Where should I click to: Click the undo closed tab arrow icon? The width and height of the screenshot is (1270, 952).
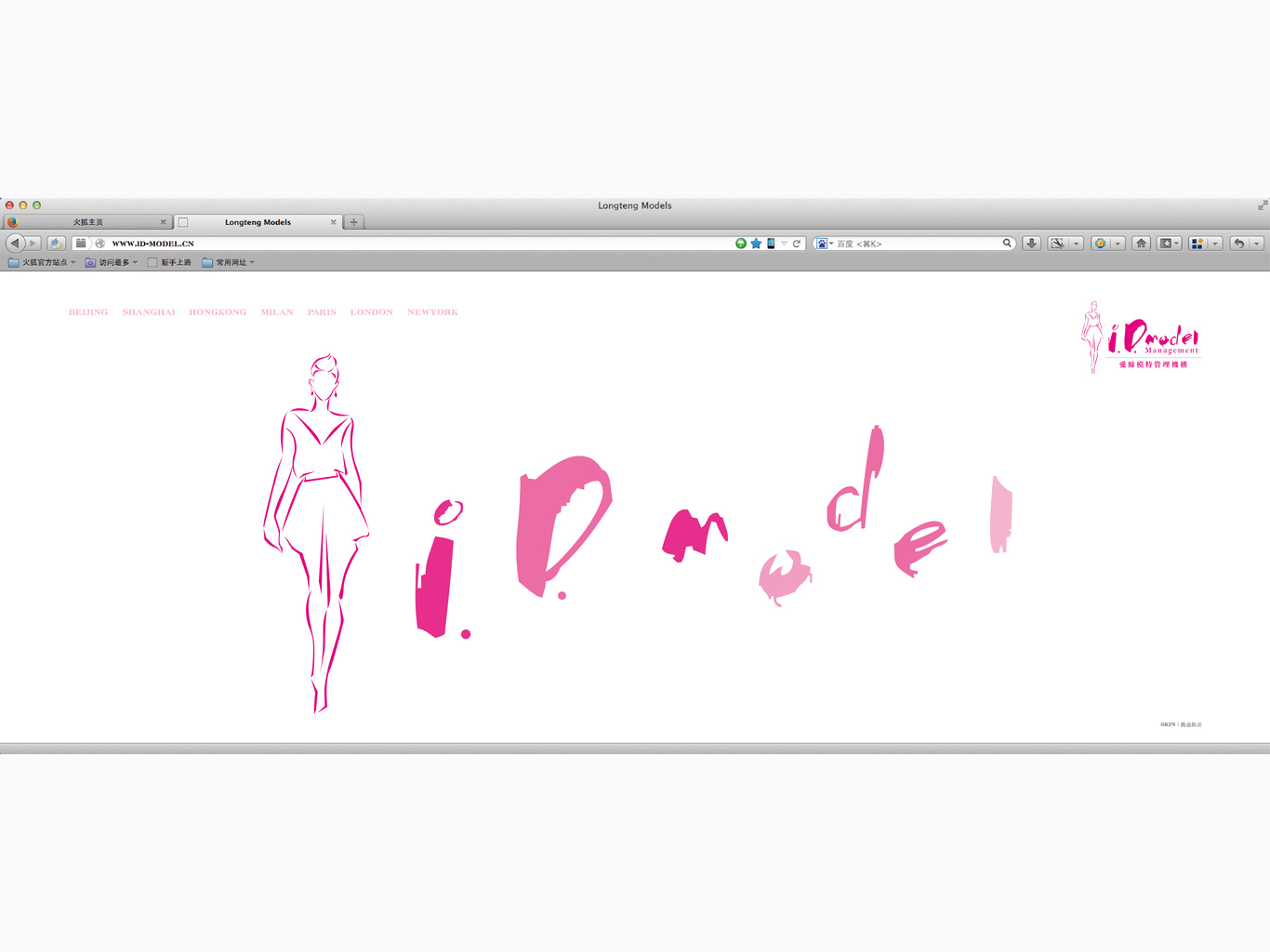point(1239,244)
